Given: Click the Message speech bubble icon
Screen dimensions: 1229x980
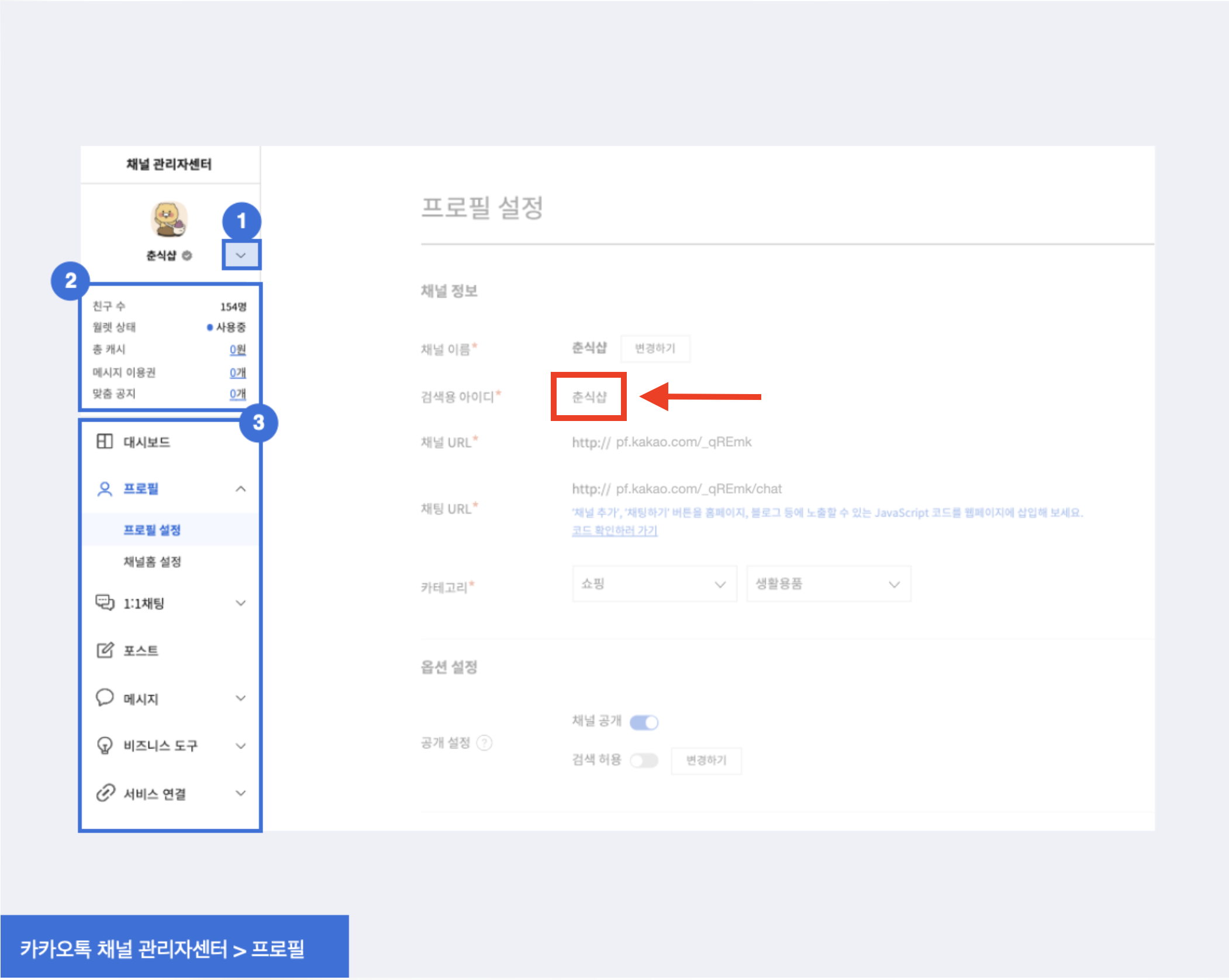Looking at the screenshot, I should (105, 698).
